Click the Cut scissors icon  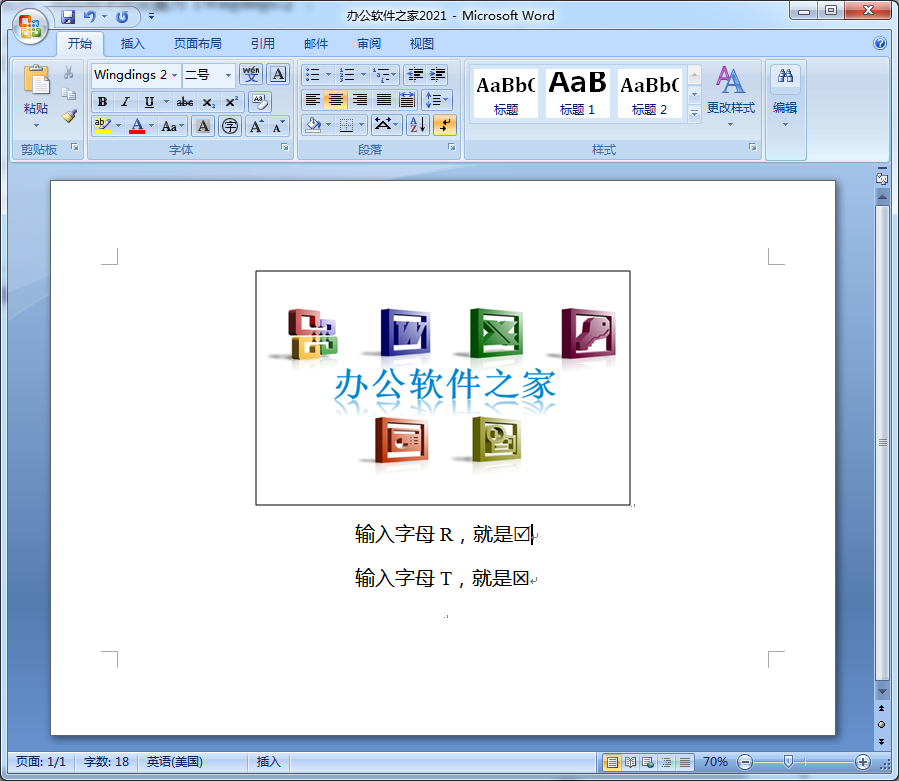[69, 72]
